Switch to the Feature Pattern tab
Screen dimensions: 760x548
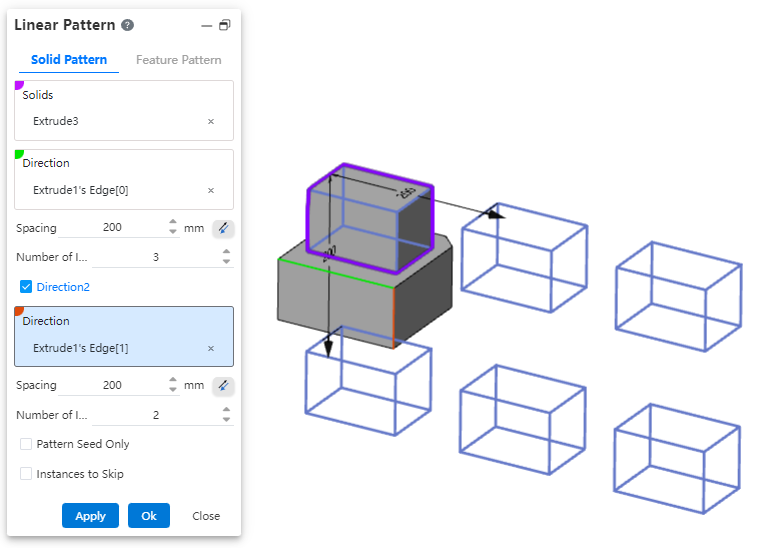click(178, 60)
